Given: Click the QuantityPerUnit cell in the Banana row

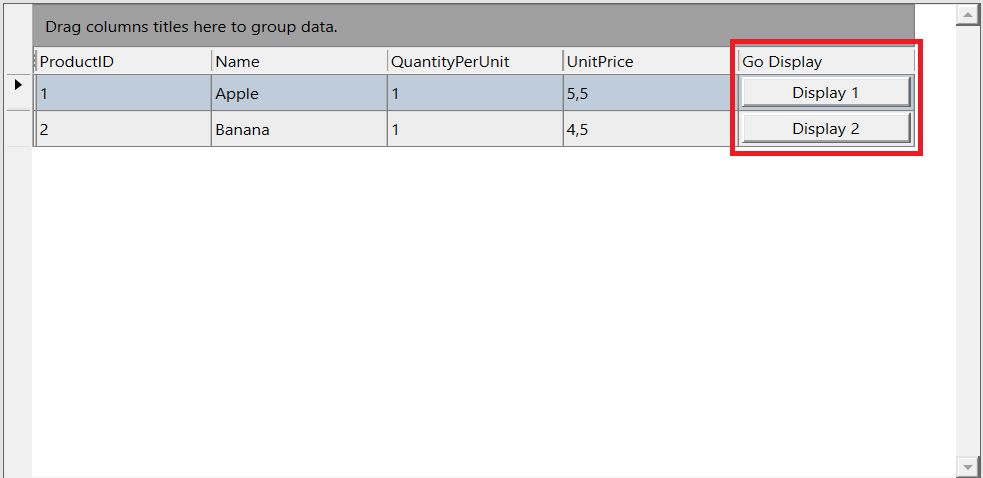Looking at the screenshot, I should (x=475, y=130).
